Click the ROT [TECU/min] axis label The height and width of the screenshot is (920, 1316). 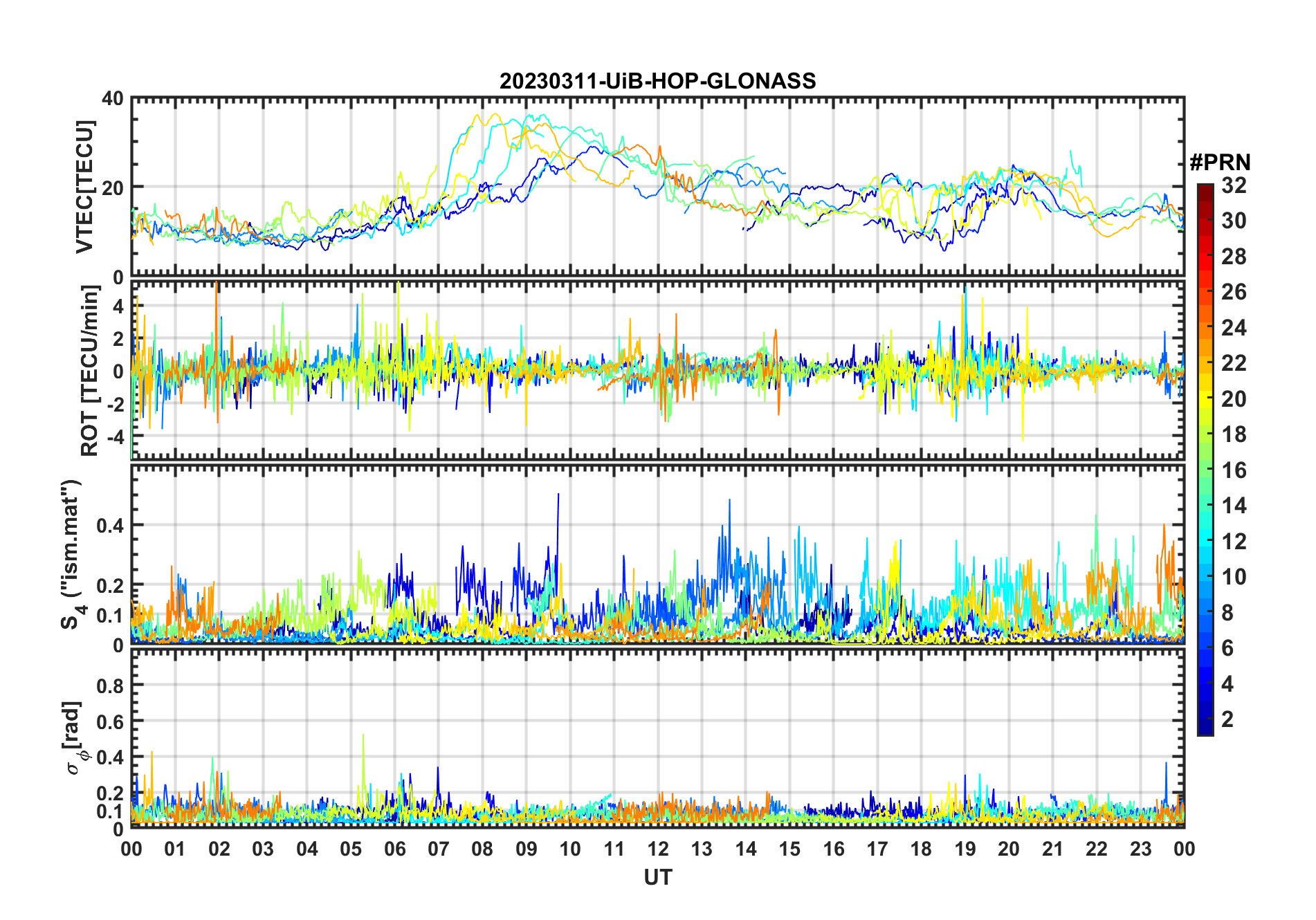coord(90,370)
